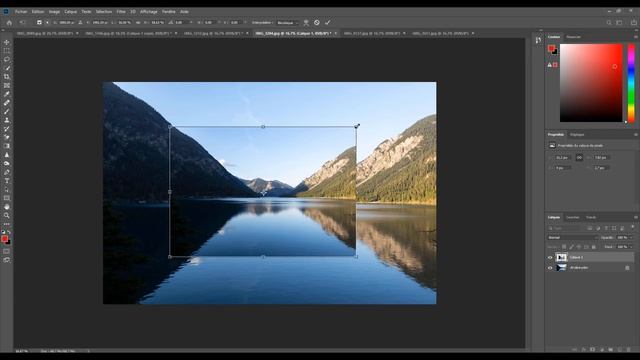Open the Fond fill value dropdown arrow
This screenshot has height=360, width=640.
coord(631,247)
